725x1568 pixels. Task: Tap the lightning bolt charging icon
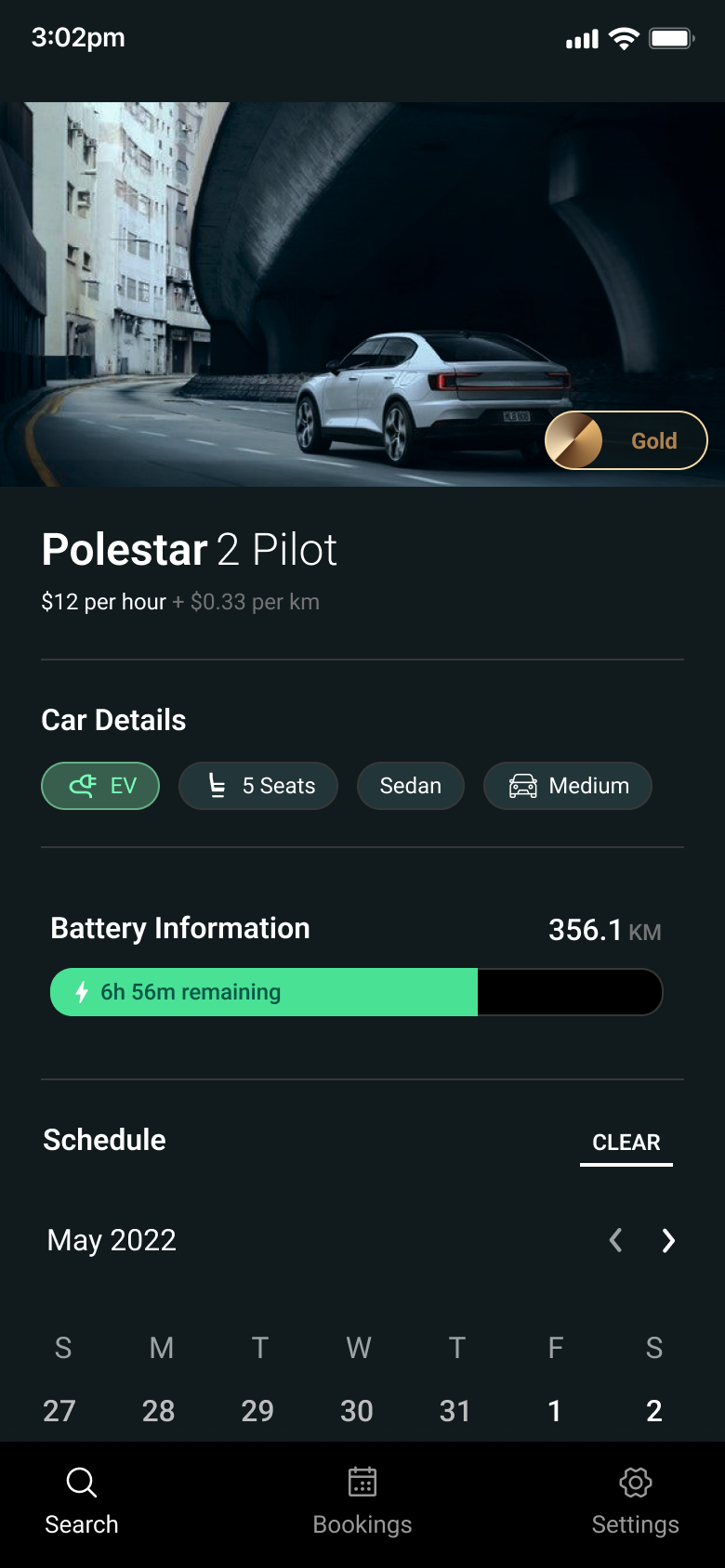pos(82,992)
